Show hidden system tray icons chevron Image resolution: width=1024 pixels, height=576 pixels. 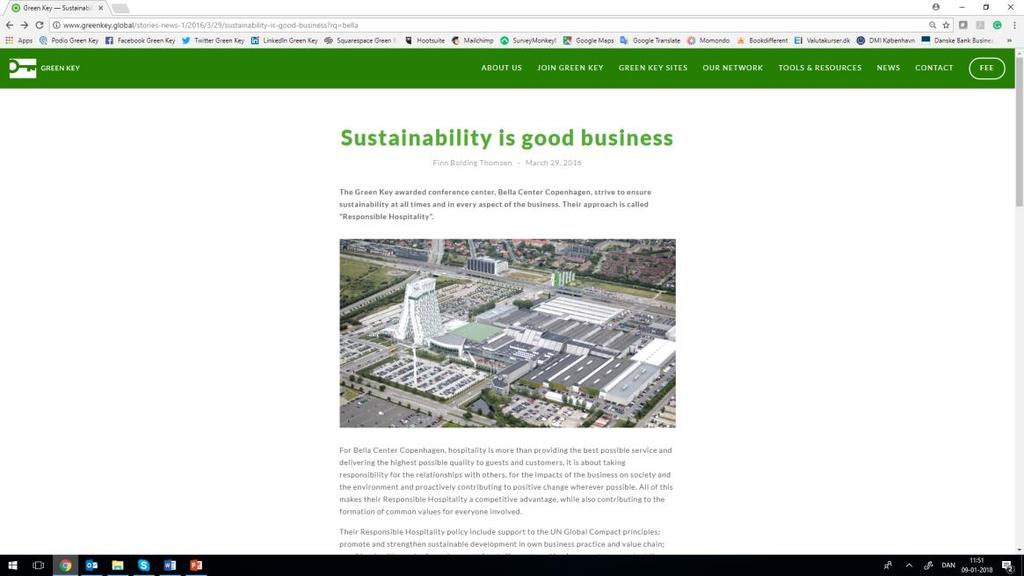pyautogui.click(x=908, y=566)
